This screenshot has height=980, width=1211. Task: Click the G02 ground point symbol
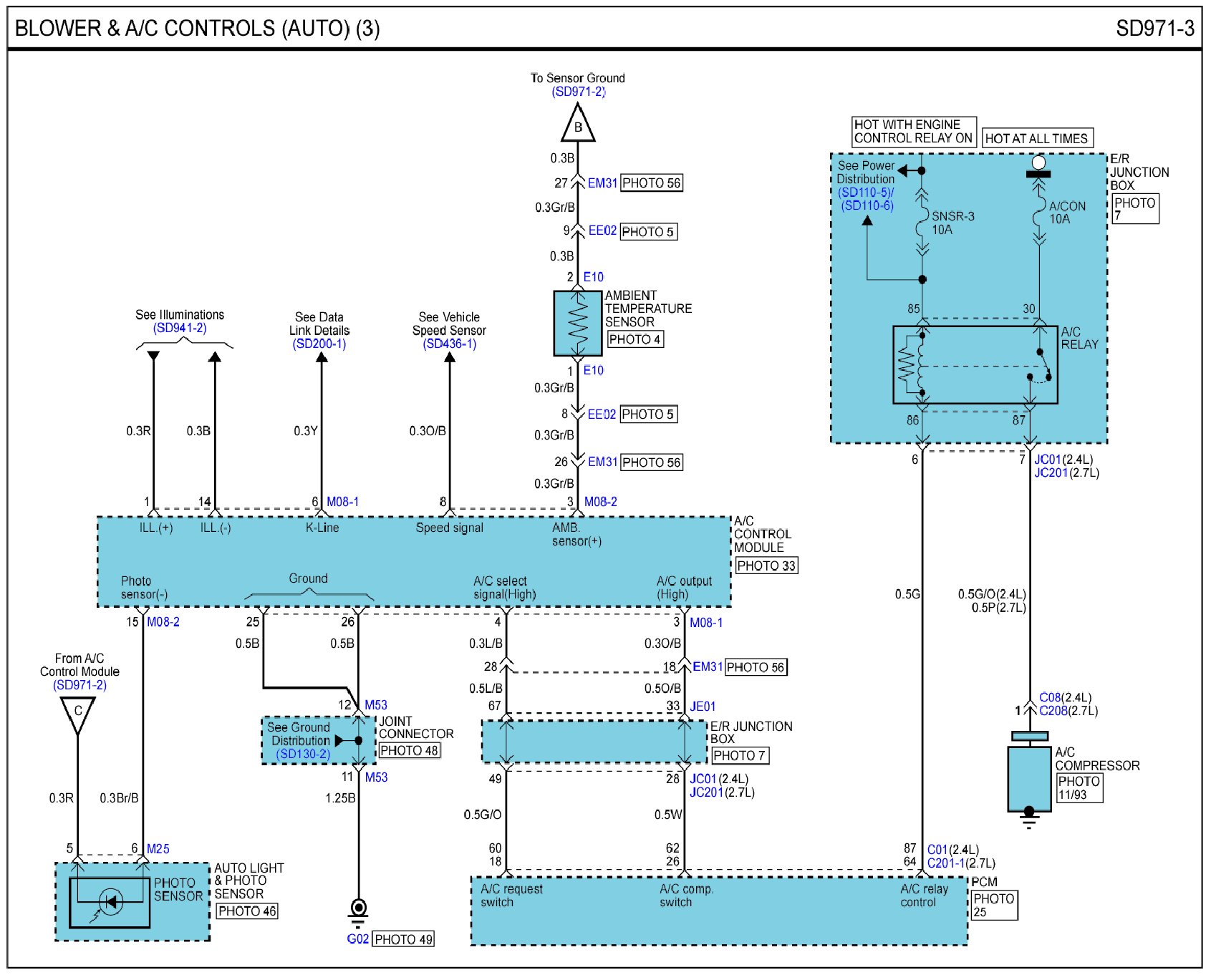[358, 909]
